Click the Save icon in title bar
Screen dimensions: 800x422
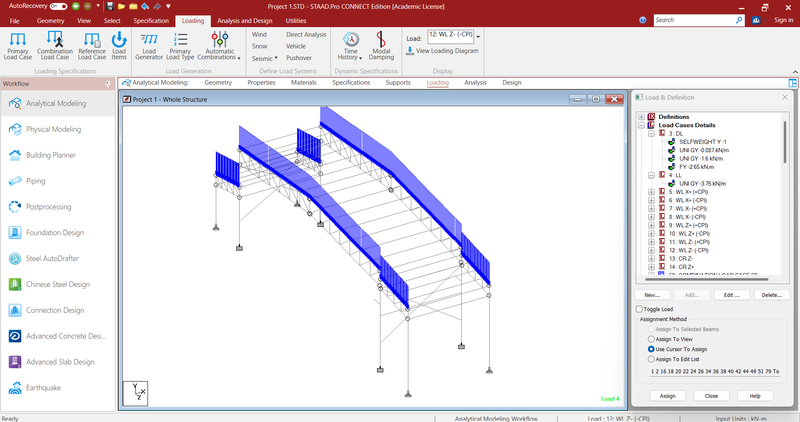click(x=110, y=7)
